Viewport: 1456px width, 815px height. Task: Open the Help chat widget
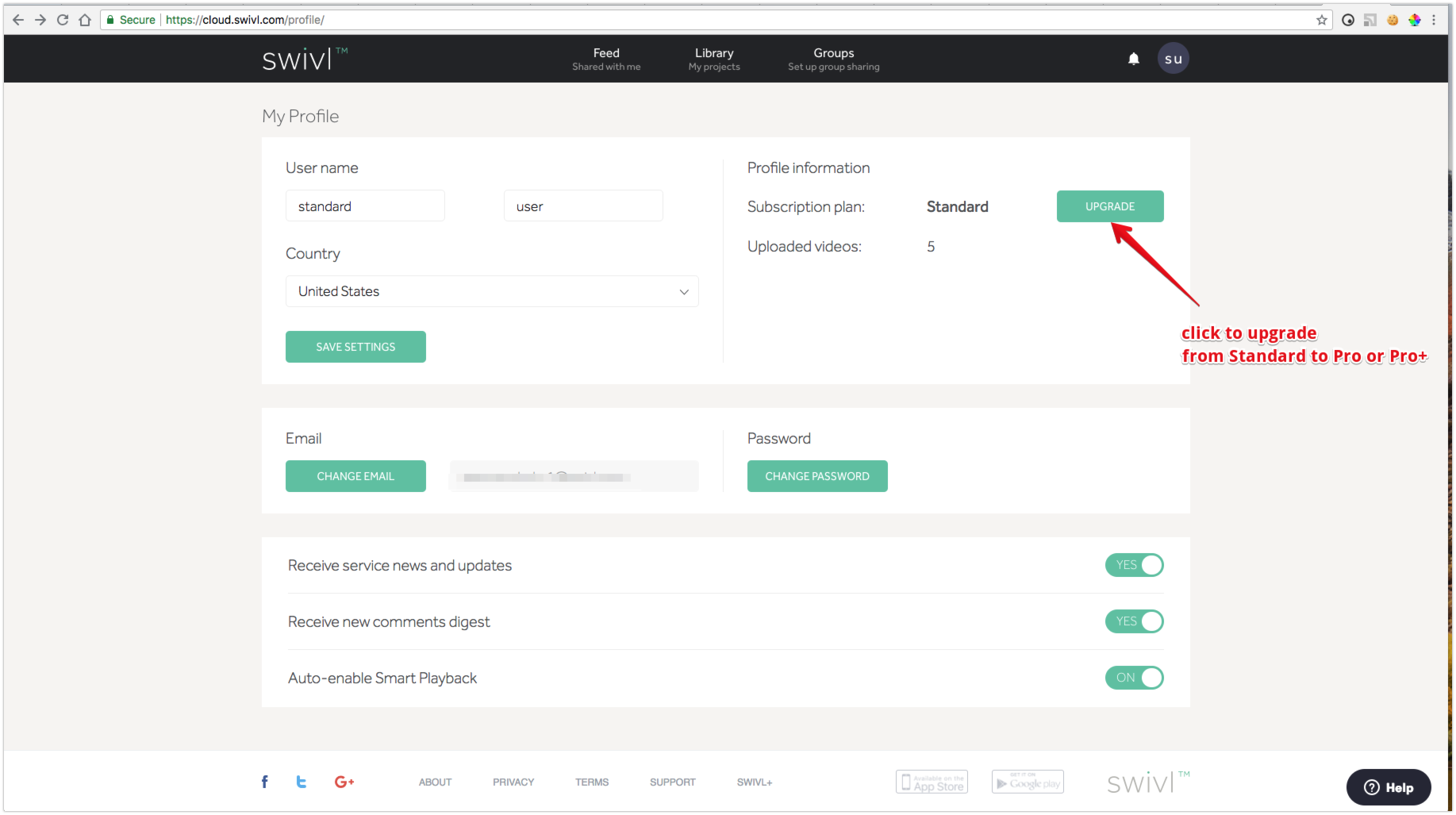tap(1388, 787)
